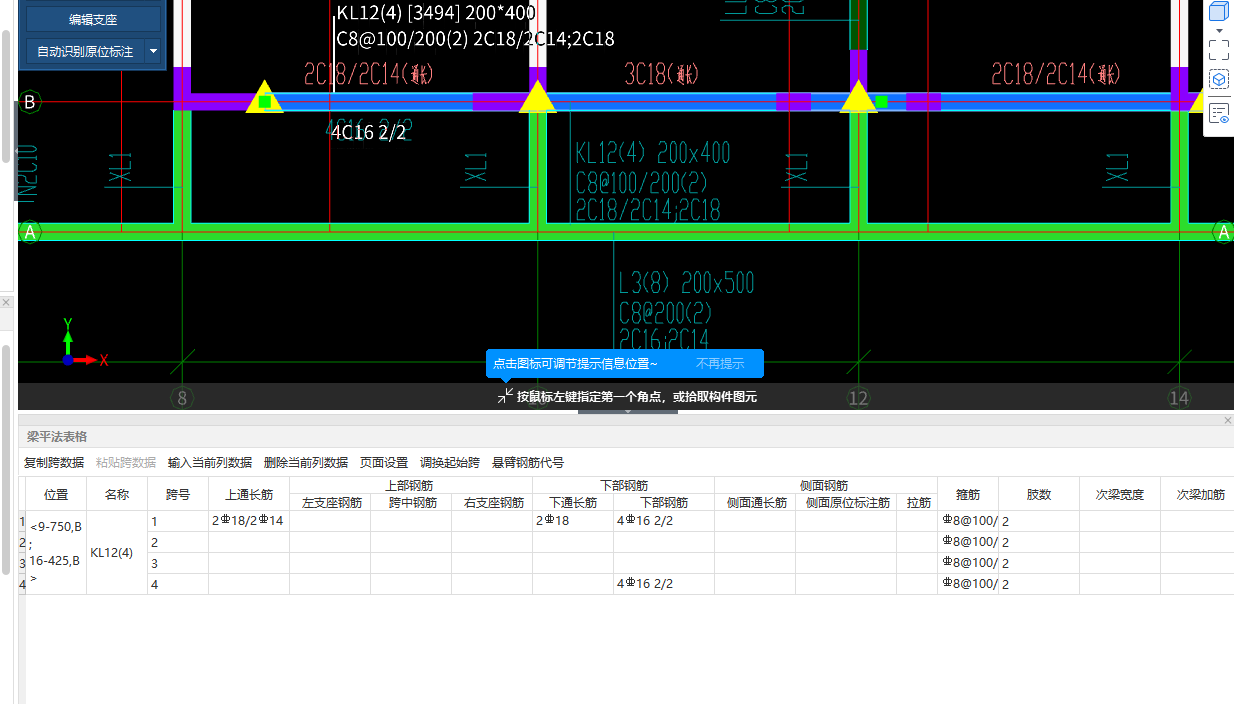
Task: Click axis 12 bubble at drawing bottom
Action: point(858,398)
